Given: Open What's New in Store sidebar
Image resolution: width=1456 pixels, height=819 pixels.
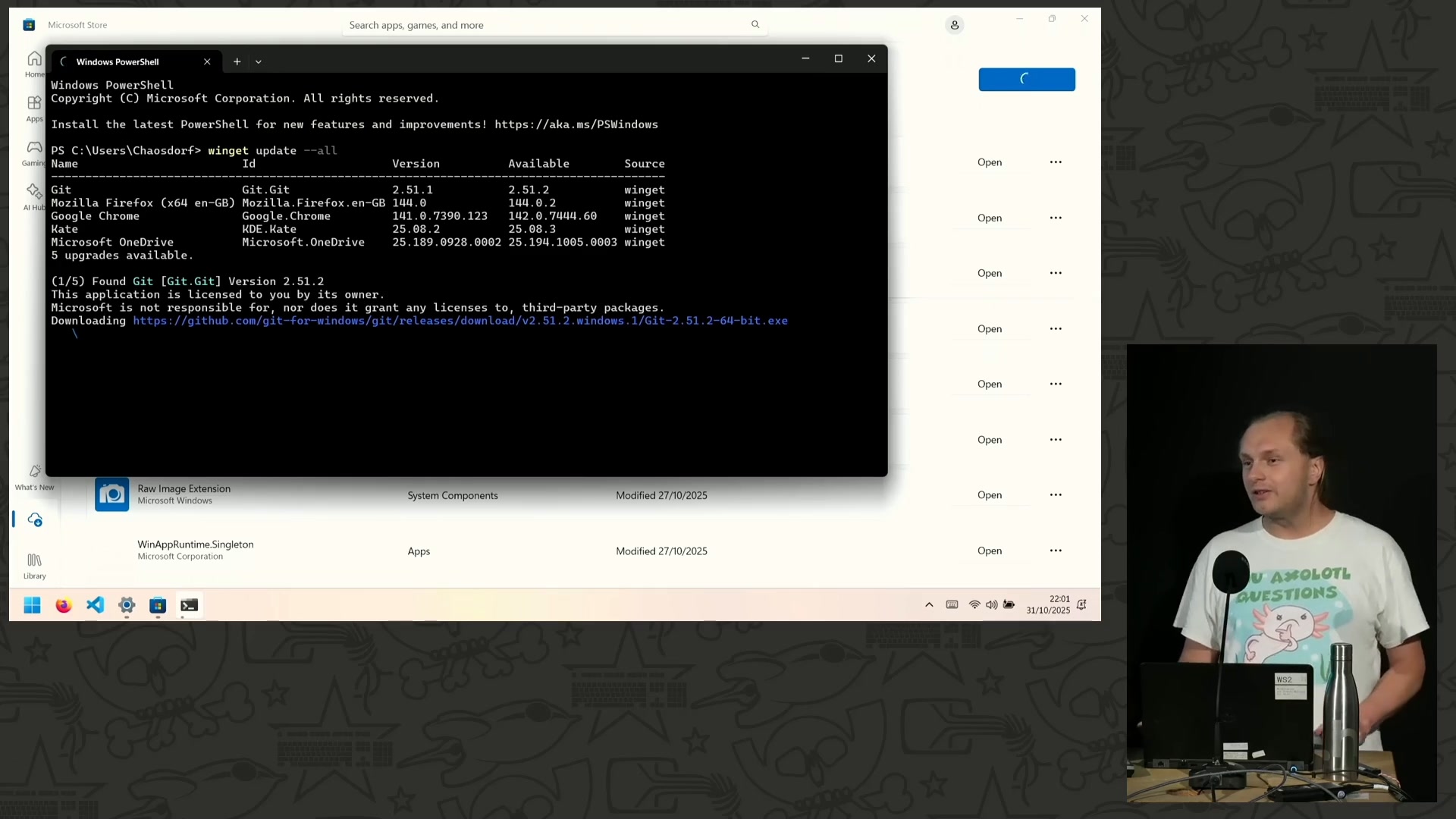Looking at the screenshot, I should pyautogui.click(x=34, y=477).
